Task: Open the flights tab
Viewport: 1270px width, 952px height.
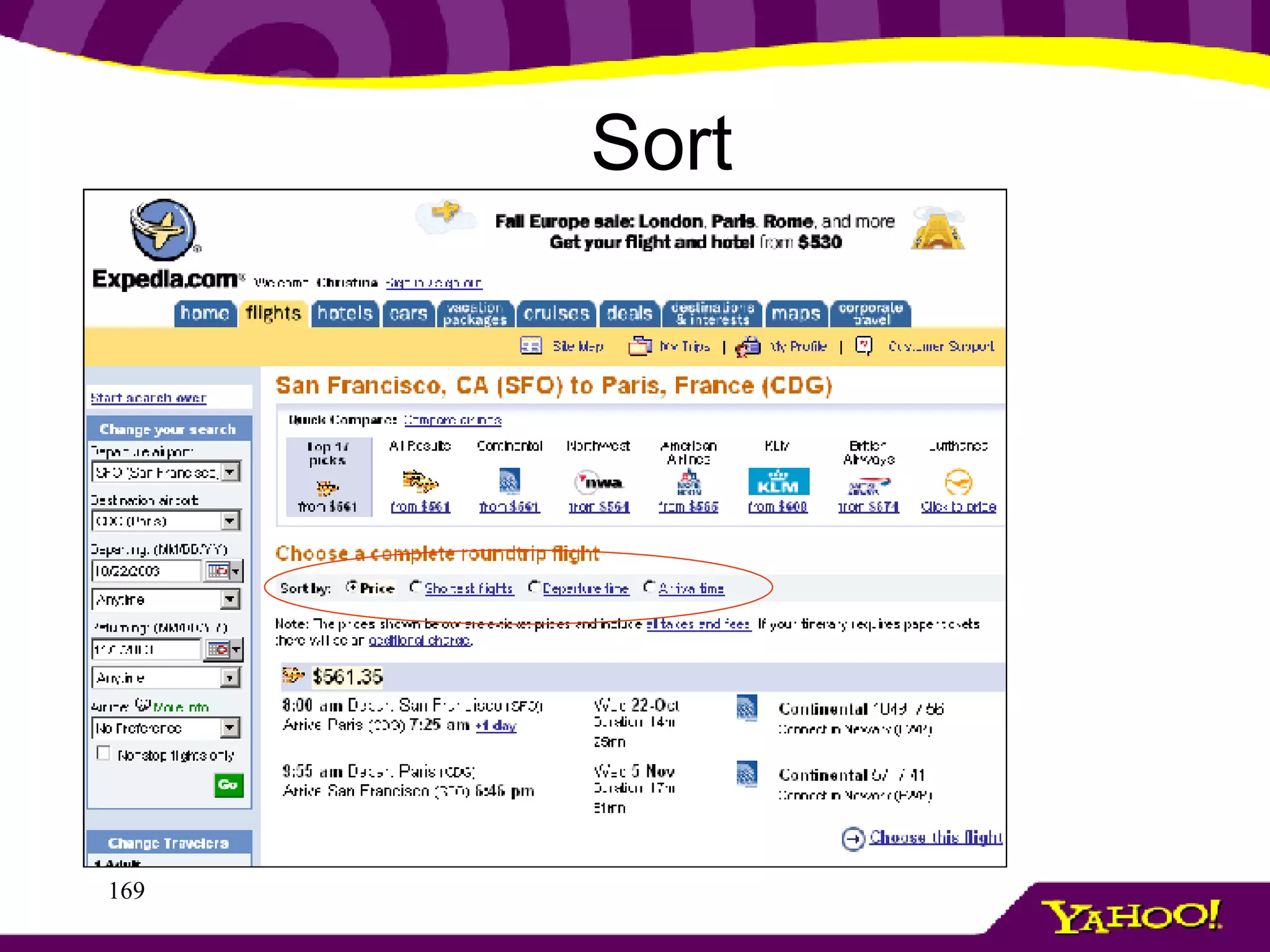Action: 273,314
